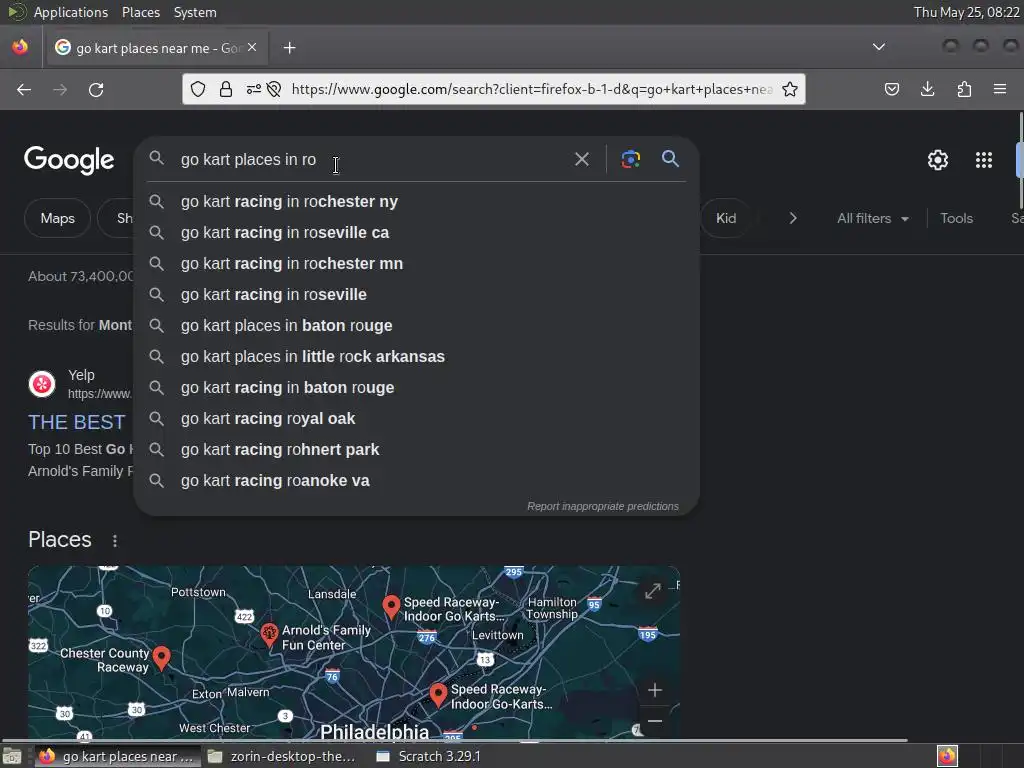The width and height of the screenshot is (1024, 768).
Task: Open THE BEST Yelp result link
Action: click(x=76, y=423)
